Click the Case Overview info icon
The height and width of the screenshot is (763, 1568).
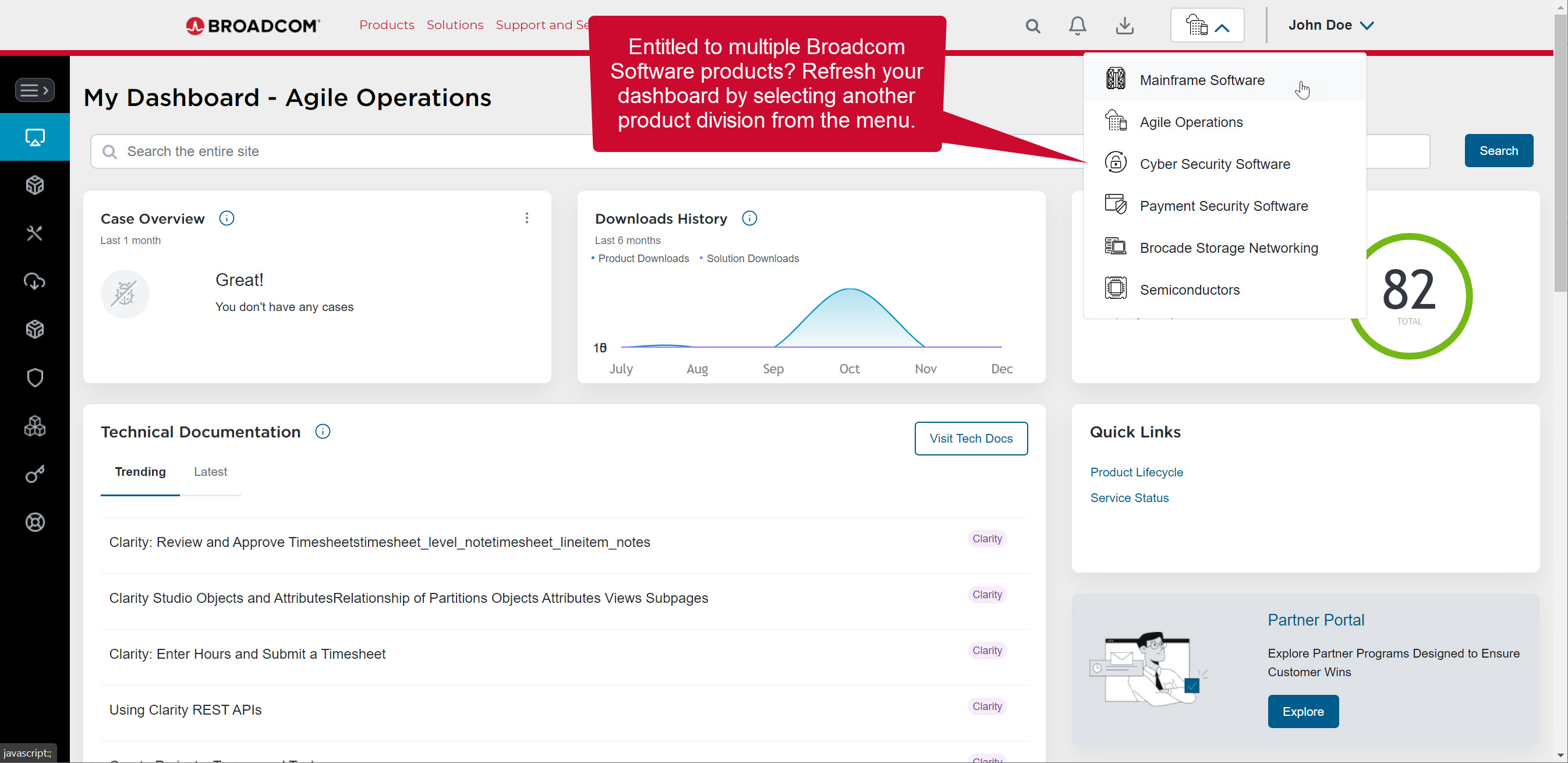click(x=226, y=218)
